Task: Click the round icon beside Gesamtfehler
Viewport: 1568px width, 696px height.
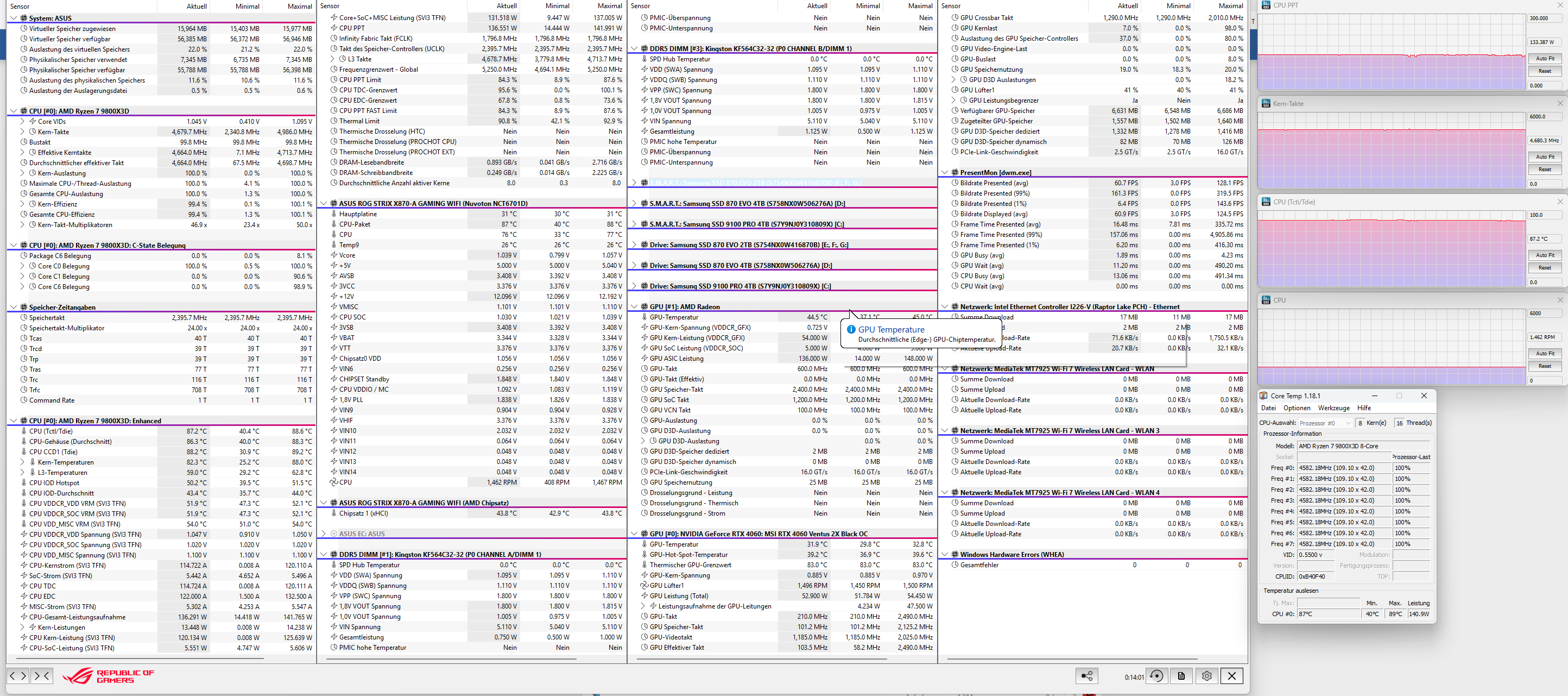Action: coord(955,565)
